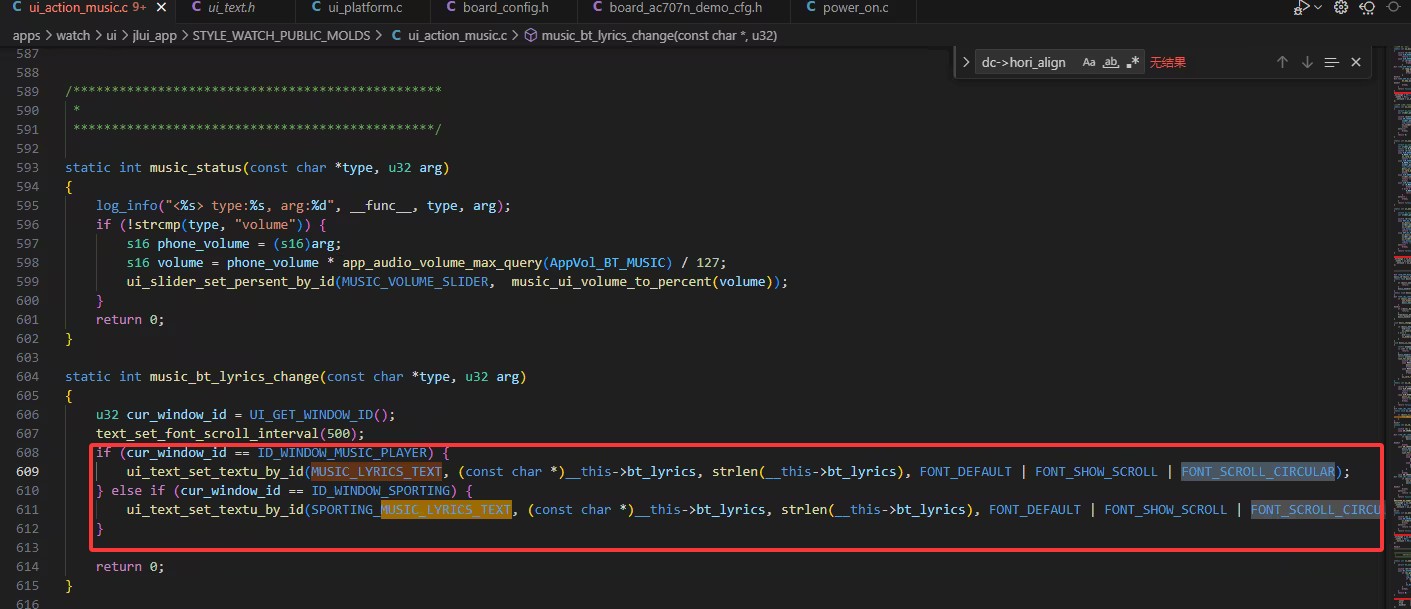Click the jlui_app breadcrumb segment
The image size is (1411, 609).
[154, 35]
